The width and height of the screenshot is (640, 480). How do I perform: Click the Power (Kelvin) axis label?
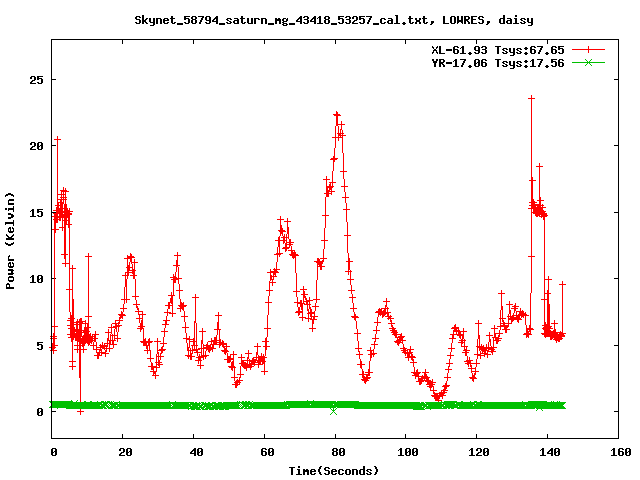10,241
